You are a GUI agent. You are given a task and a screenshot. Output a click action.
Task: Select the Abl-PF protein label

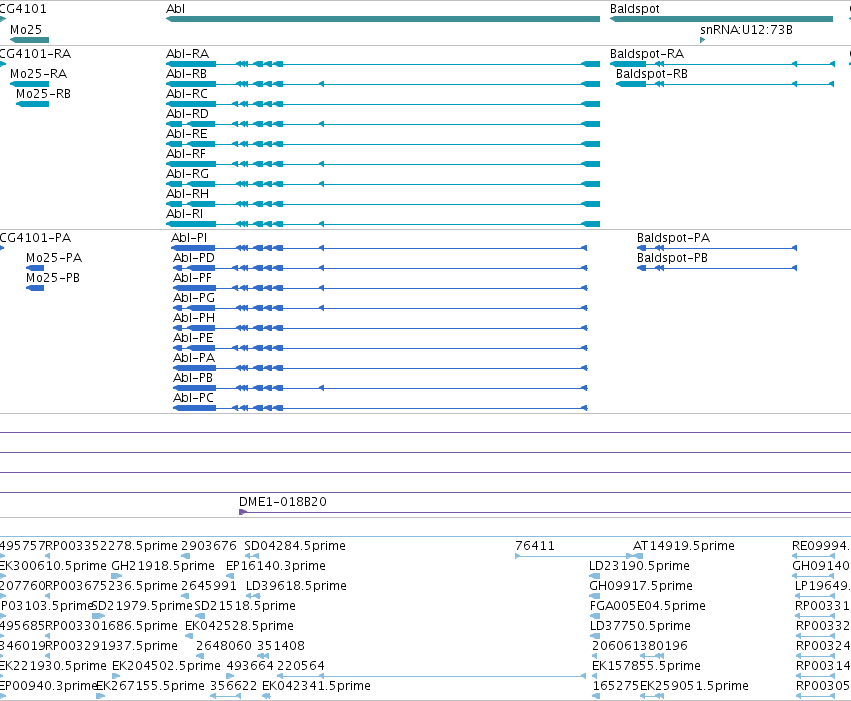pos(192,278)
